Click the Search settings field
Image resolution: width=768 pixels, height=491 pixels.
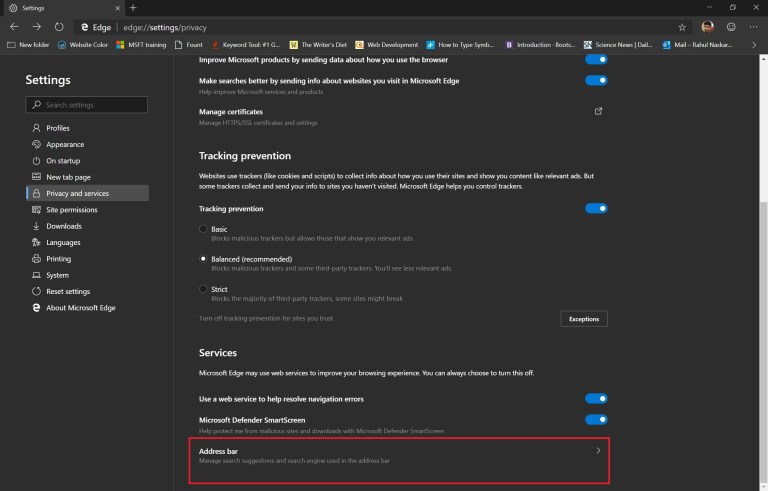[x=87, y=105]
